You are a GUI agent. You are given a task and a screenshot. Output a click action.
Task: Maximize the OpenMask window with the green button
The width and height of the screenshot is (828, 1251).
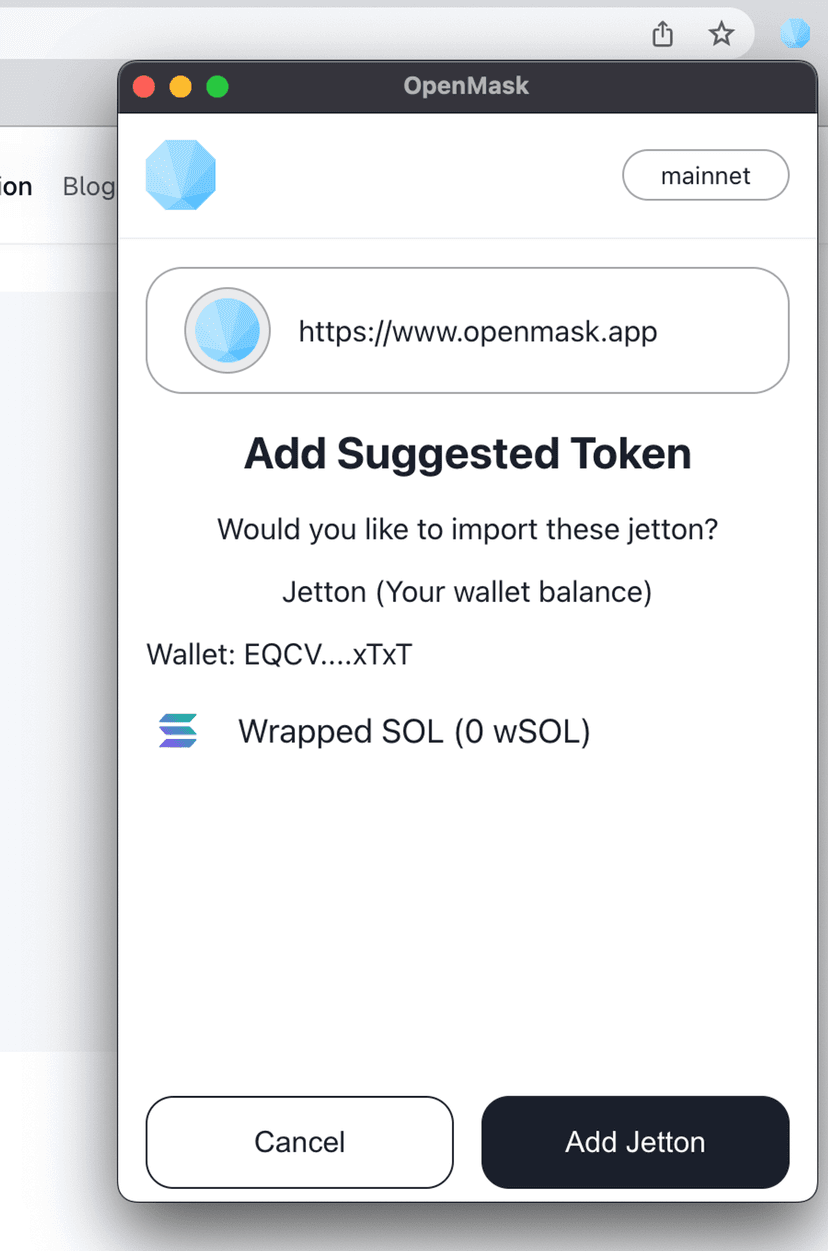click(x=217, y=87)
